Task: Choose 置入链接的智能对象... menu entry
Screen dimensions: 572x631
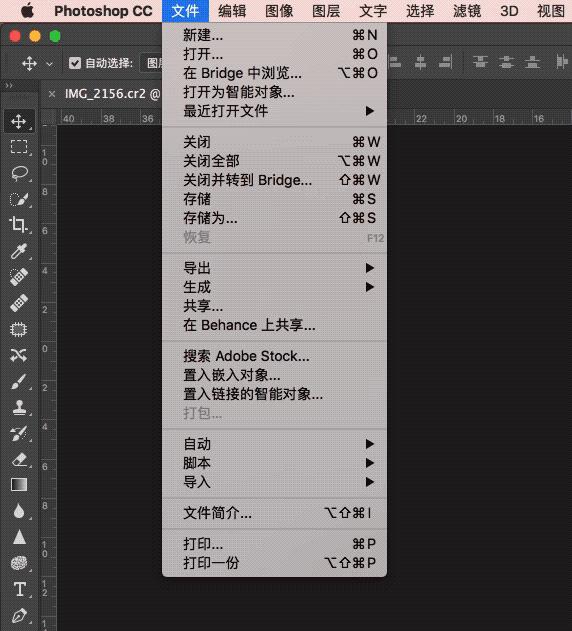Action: pos(275,394)
